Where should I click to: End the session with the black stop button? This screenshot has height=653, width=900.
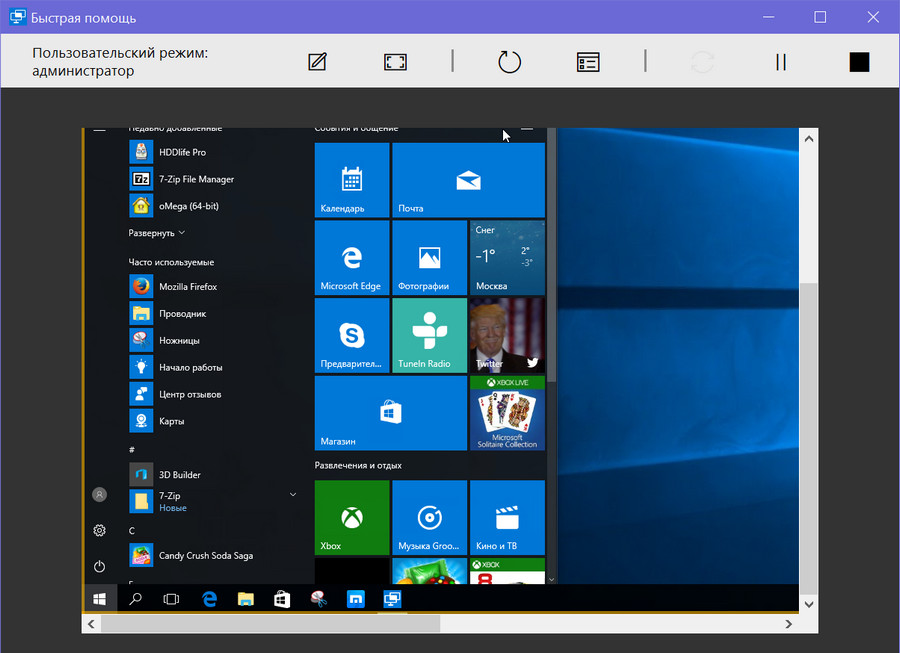coord(859,61)
